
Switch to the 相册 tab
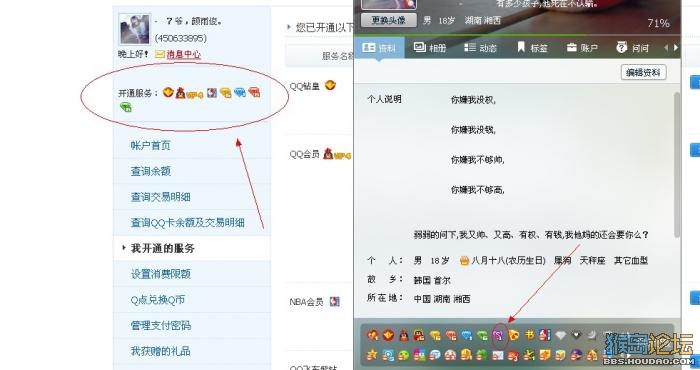[x=430, y=48]
